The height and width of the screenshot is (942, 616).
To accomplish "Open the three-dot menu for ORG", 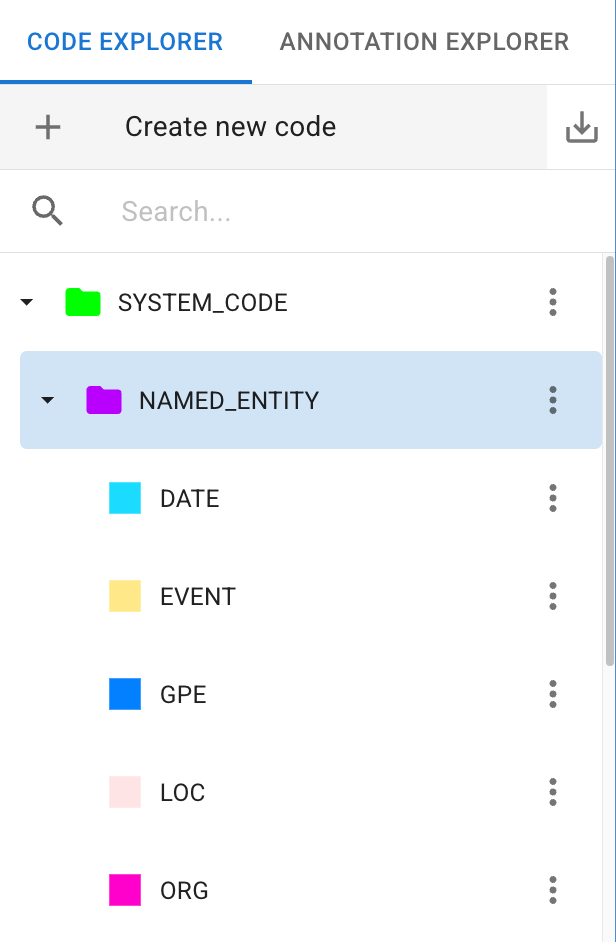I will click(553, 890).
